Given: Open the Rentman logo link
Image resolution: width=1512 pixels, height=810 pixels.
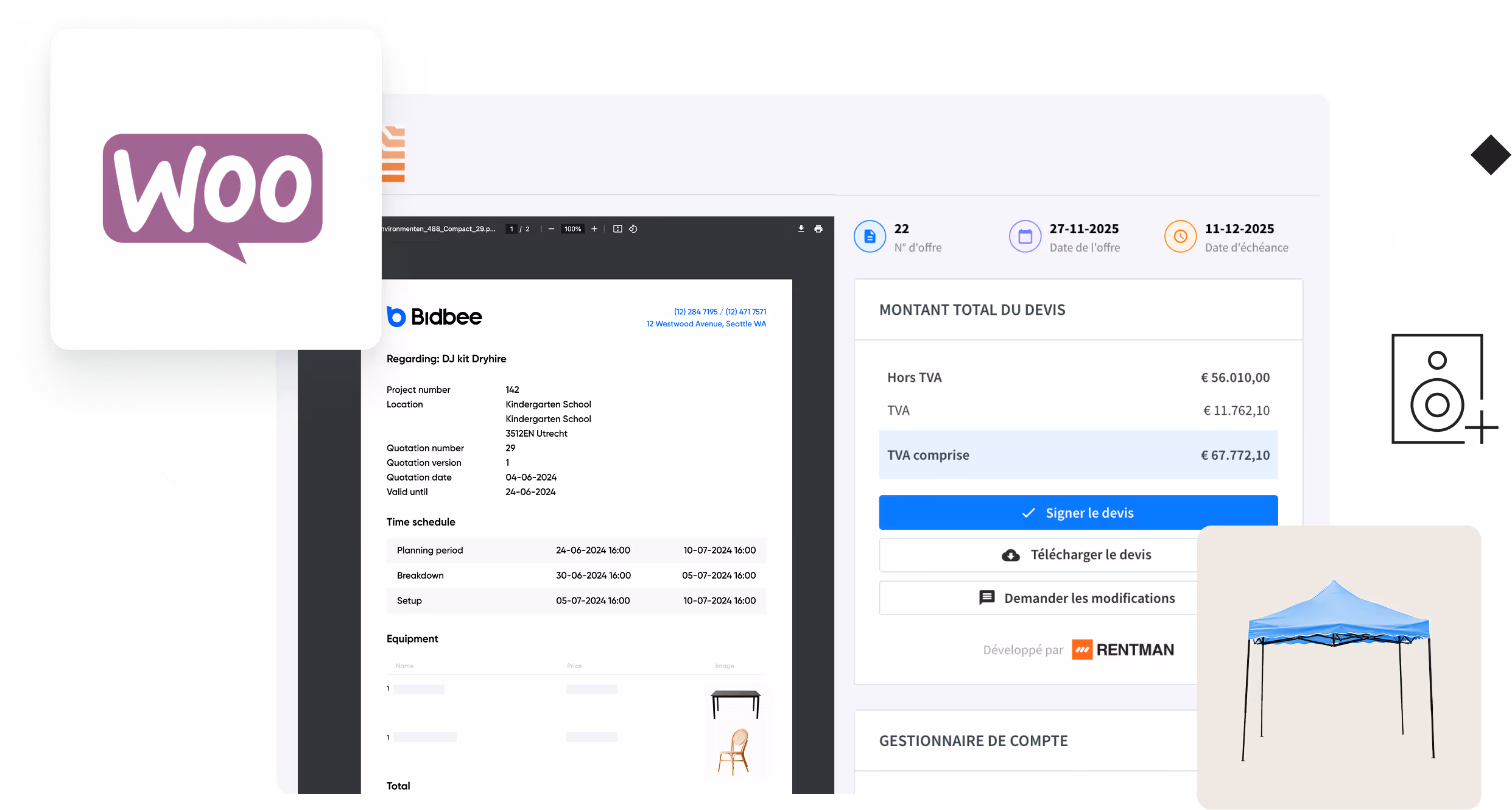Looking at the screenshot, I should pyautogui.click(x=1123, y=650).
